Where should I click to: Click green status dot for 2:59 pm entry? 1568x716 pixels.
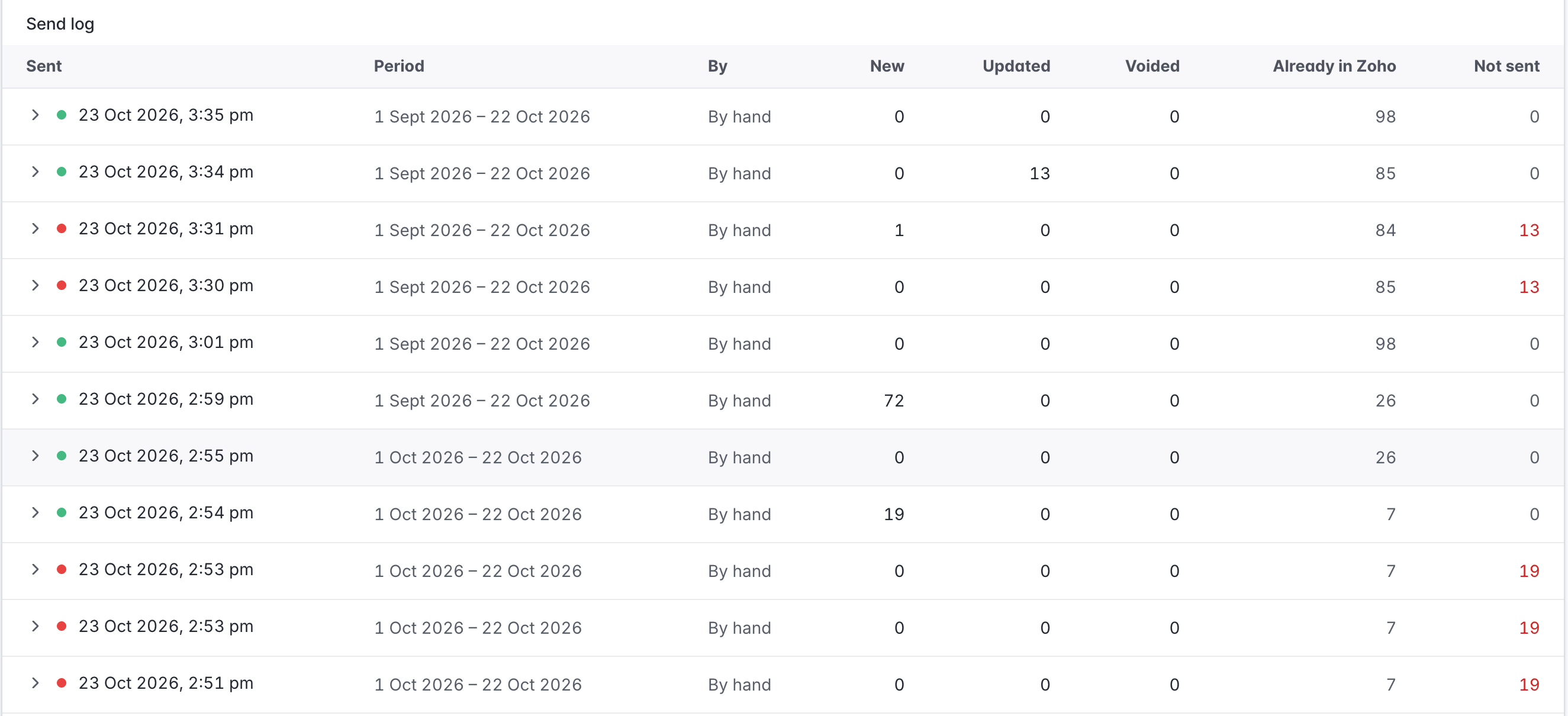tap(62, 399)
